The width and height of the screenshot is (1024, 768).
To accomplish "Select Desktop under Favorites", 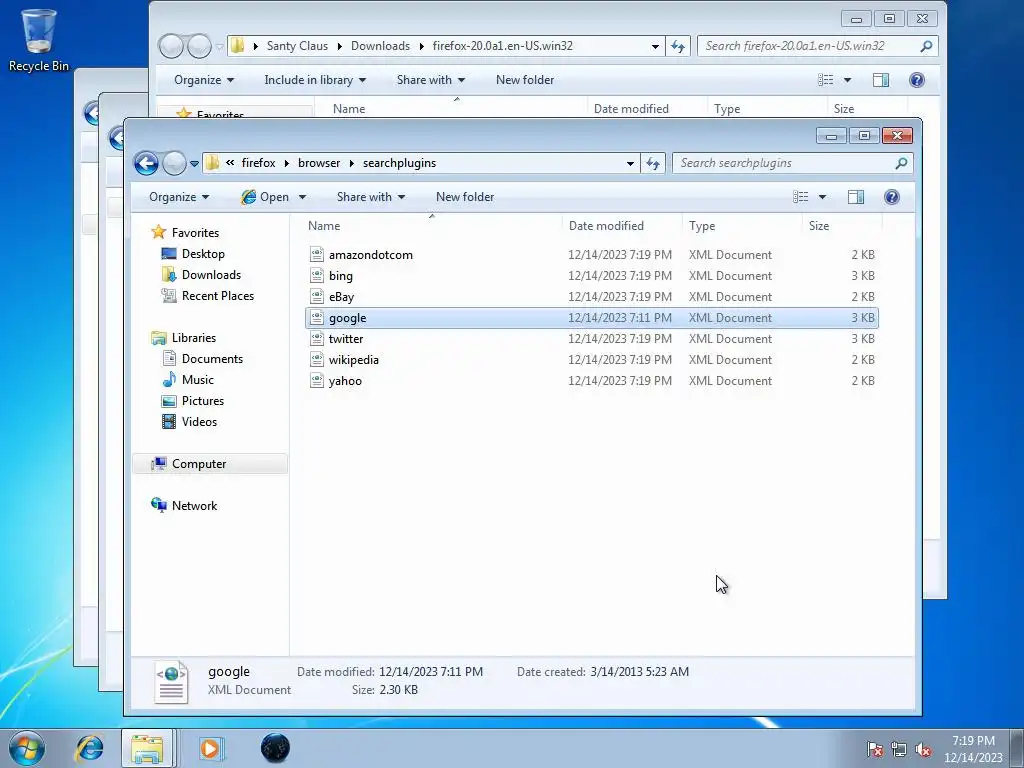I will tap(203, 254).
